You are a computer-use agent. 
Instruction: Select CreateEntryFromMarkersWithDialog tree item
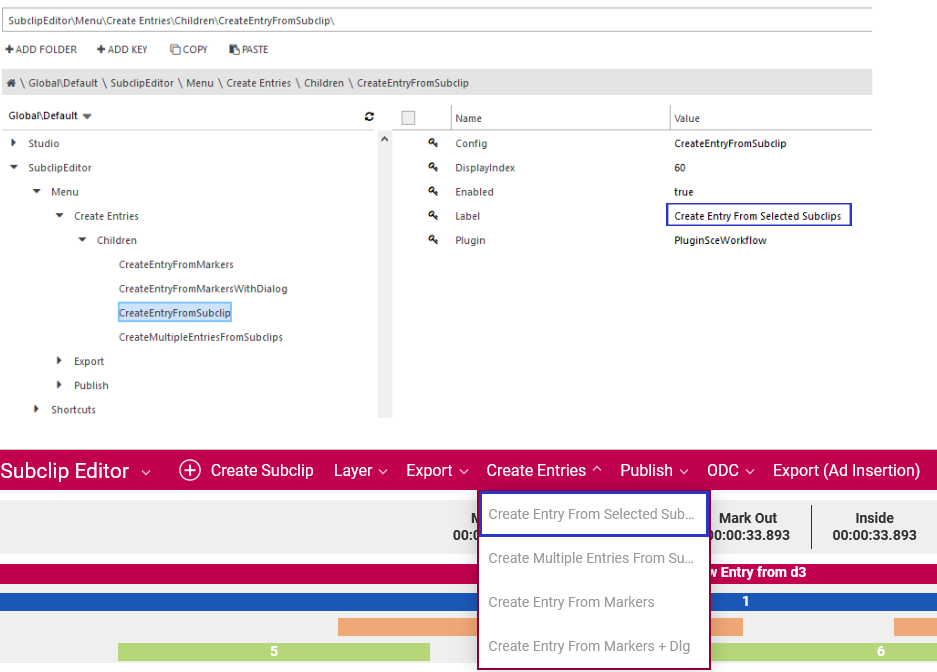(x=202, y=289)
